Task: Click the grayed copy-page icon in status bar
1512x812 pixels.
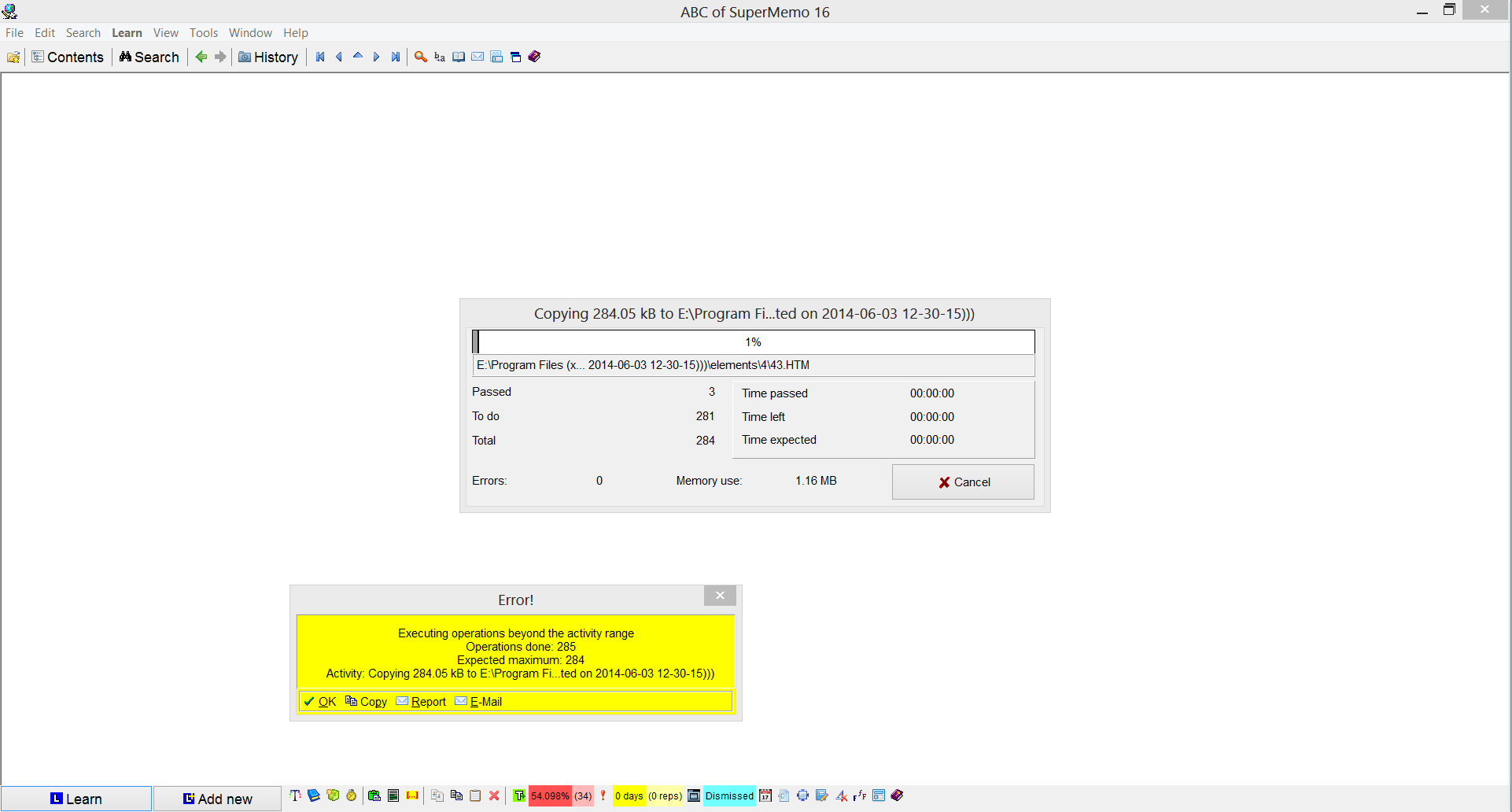Action: tap(437, 795)
